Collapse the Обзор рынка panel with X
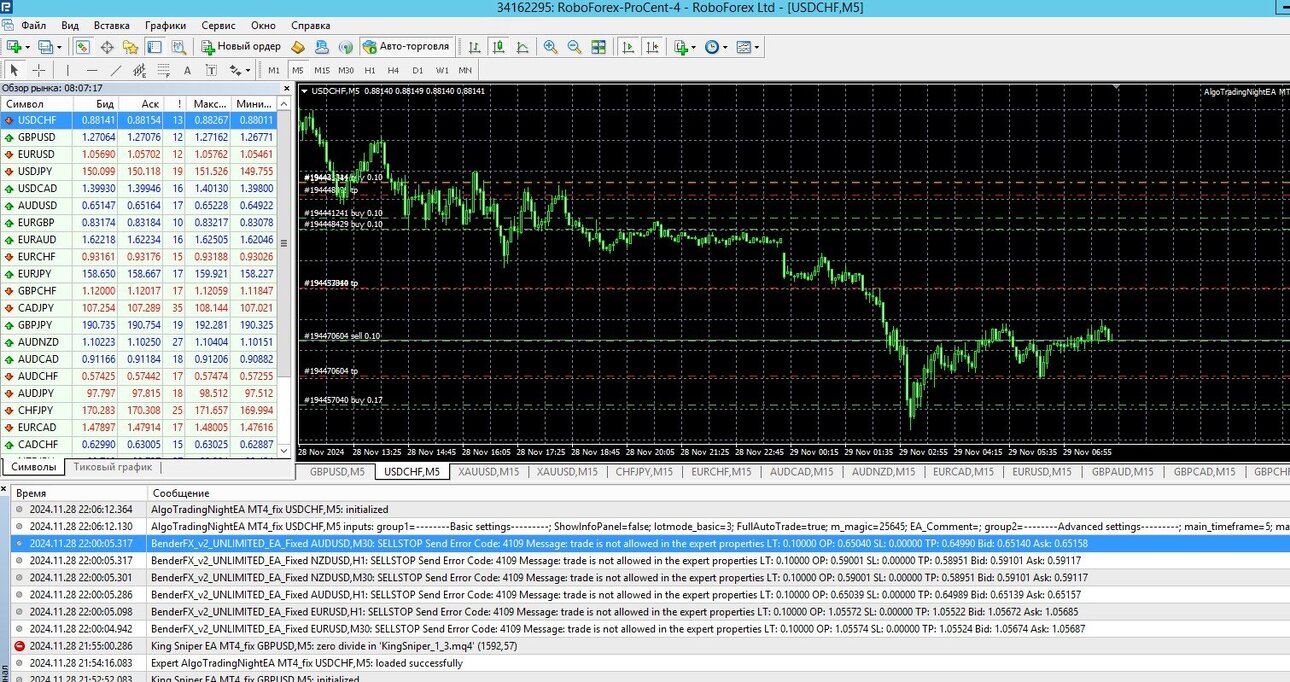The image size is (1290, 682). click(x=288, y=88)
